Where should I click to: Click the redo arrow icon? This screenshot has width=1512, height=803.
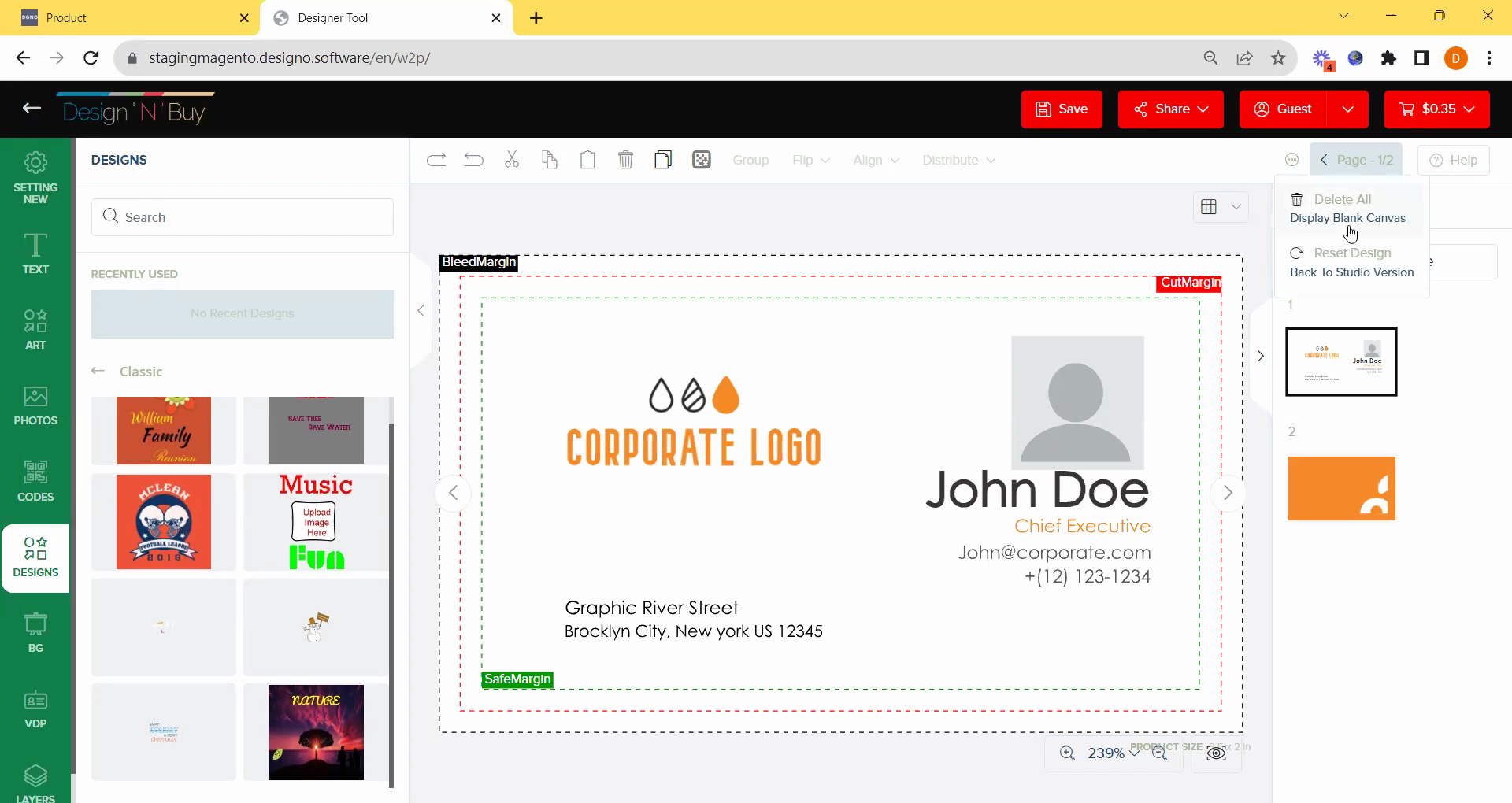436,160
